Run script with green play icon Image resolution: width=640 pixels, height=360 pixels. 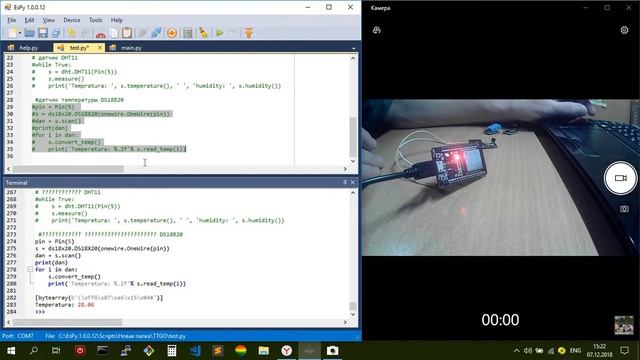[220, 33]
